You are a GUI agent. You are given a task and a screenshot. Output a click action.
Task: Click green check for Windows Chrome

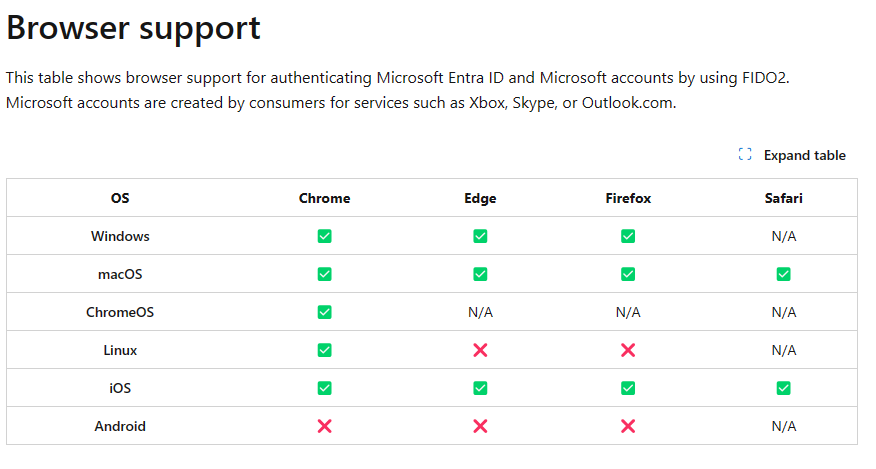coord(324,236)
